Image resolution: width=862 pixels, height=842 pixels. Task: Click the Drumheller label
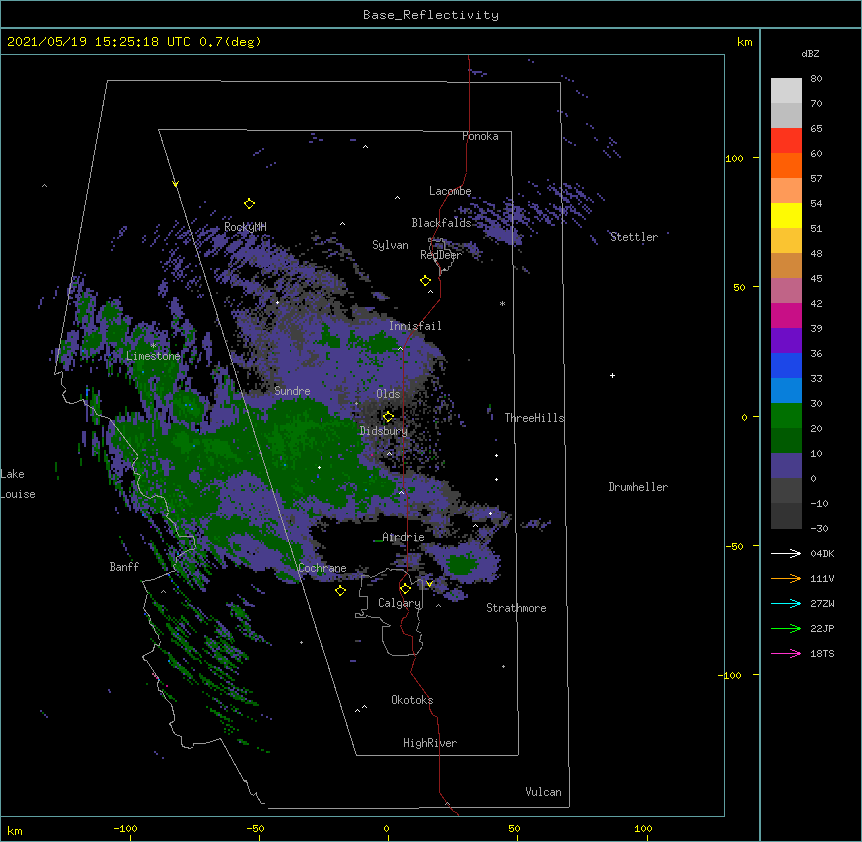pyautogui.click(x=638, y=487)
